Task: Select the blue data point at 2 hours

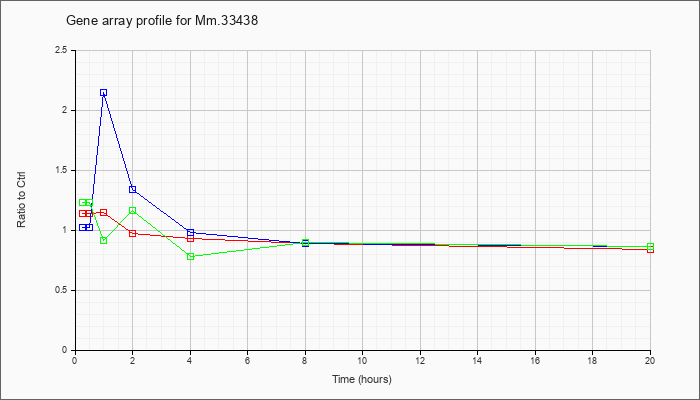Action: 133,189
